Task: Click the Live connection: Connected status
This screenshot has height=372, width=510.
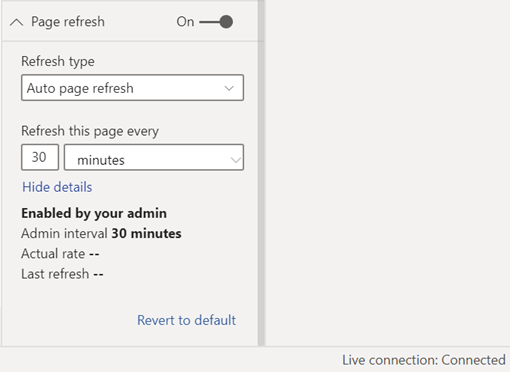Action: [x=424, y=360]
